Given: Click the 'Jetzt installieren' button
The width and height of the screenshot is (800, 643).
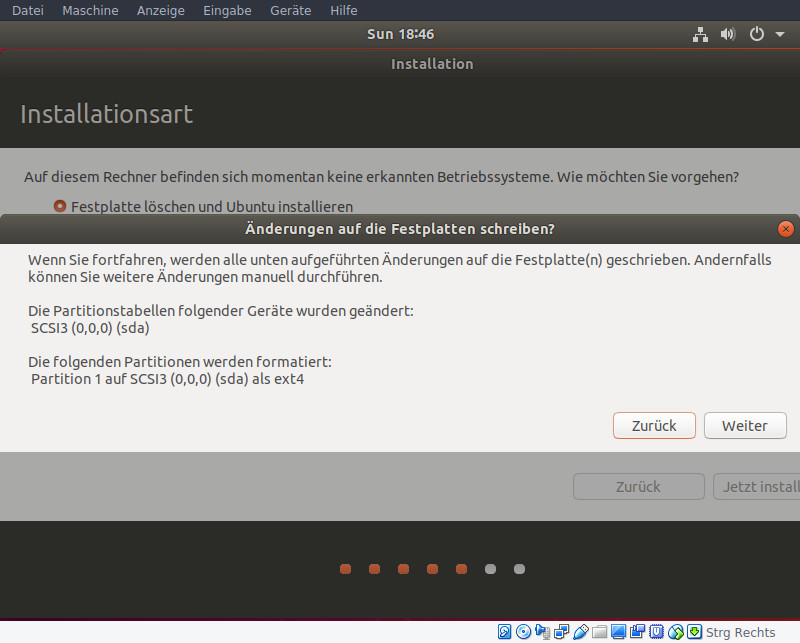Looking at the screenshot, I should (757, 487).
